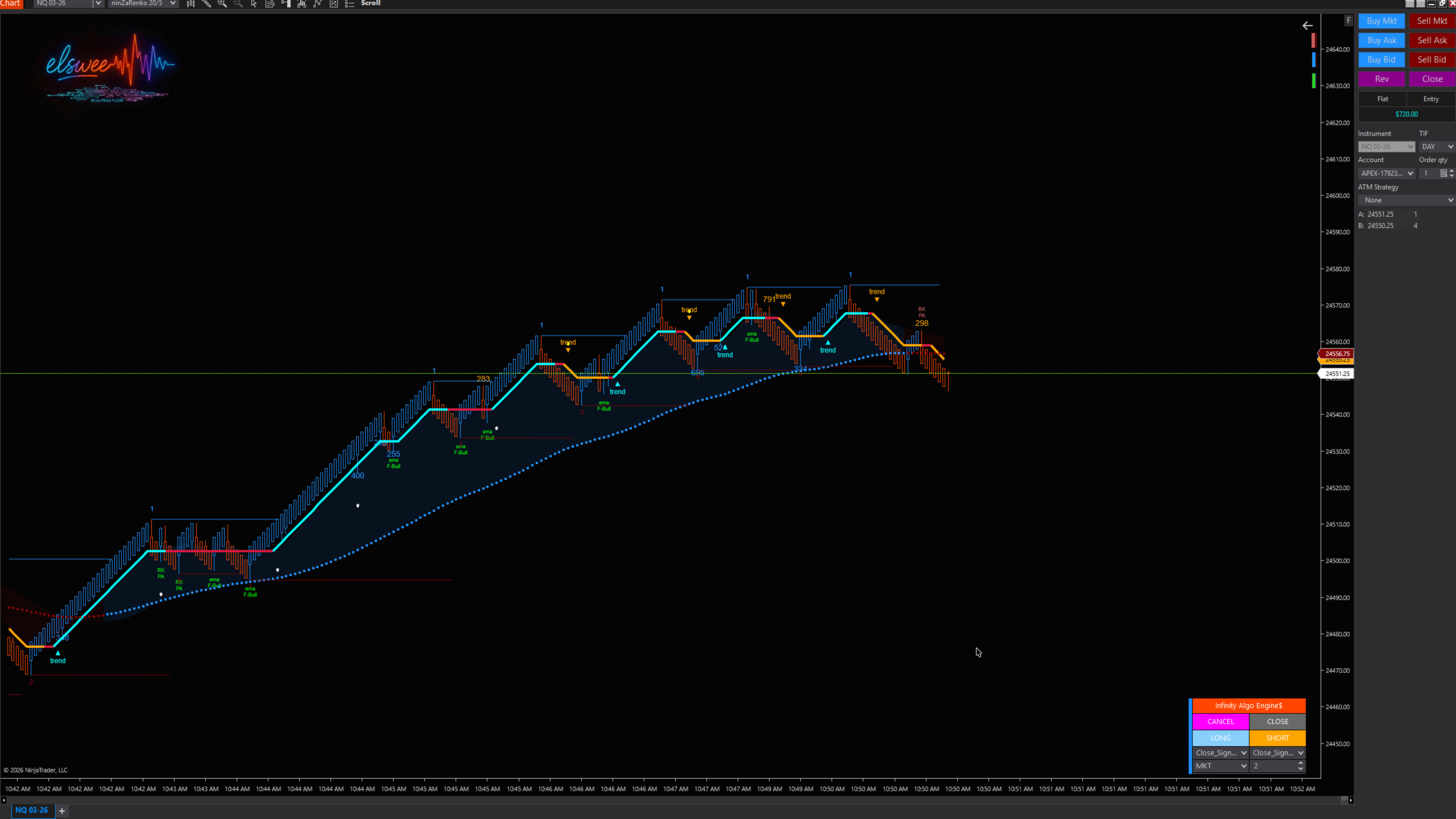Open the properties list icon
Screen dimensions: 1456x819
tap(350, 3)
